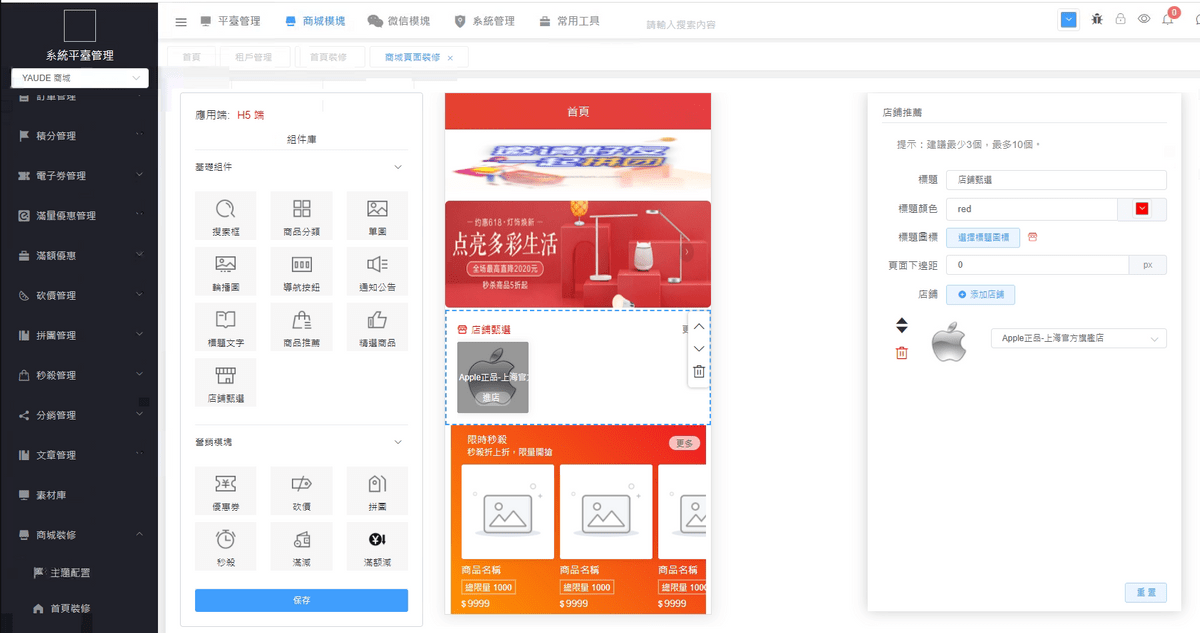This screenshot has height=633, width=1200.
Task: Click the lock screen icon in header
Action: (1120, 19)
